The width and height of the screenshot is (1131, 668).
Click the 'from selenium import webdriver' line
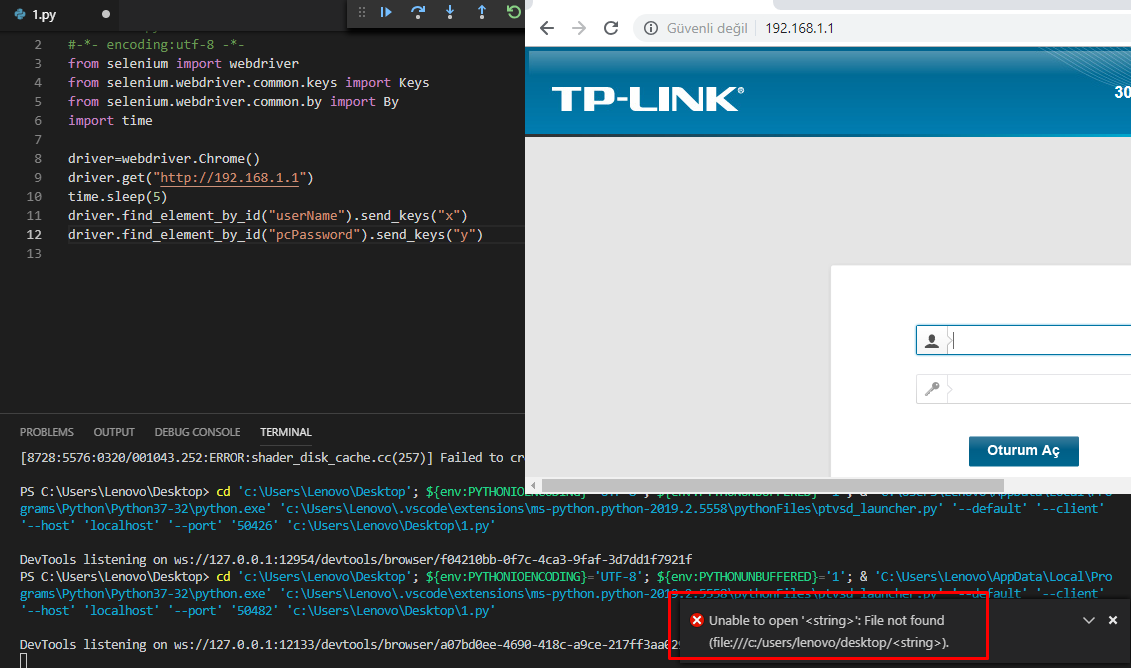coord(183,63)
